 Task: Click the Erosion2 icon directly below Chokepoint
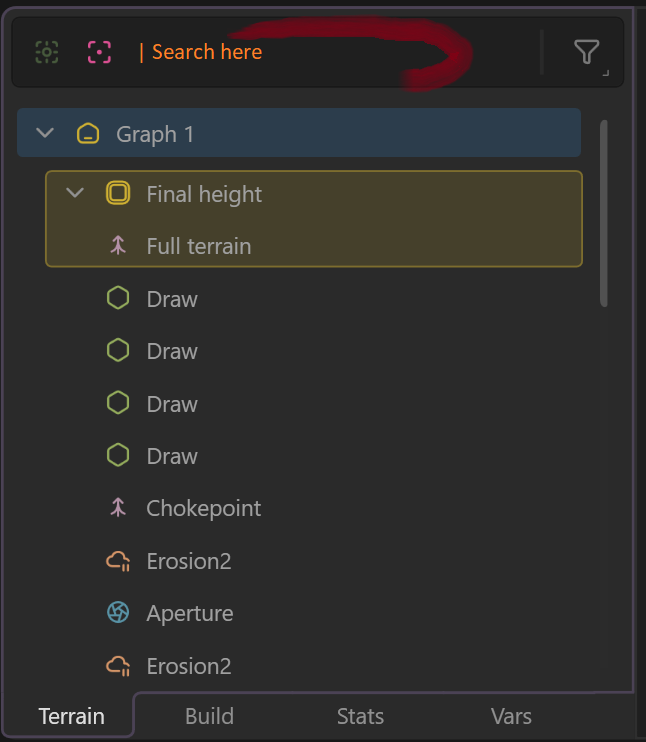point(118,561)
